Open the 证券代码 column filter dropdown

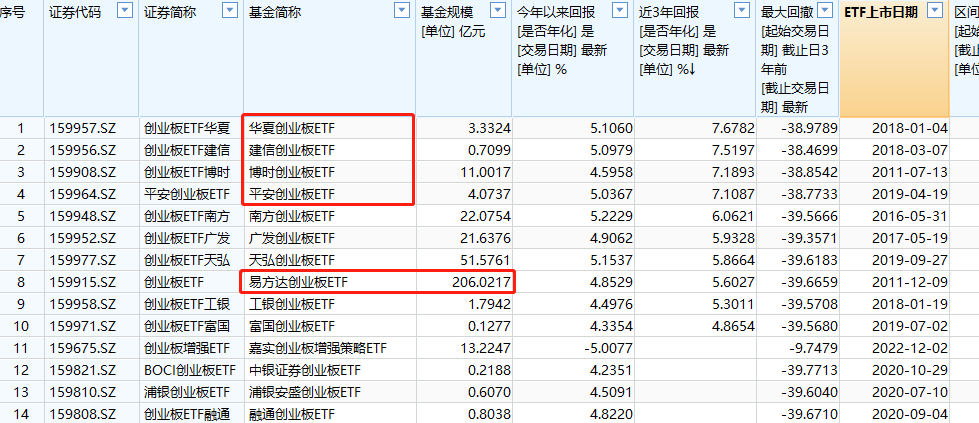click(125, 10)
